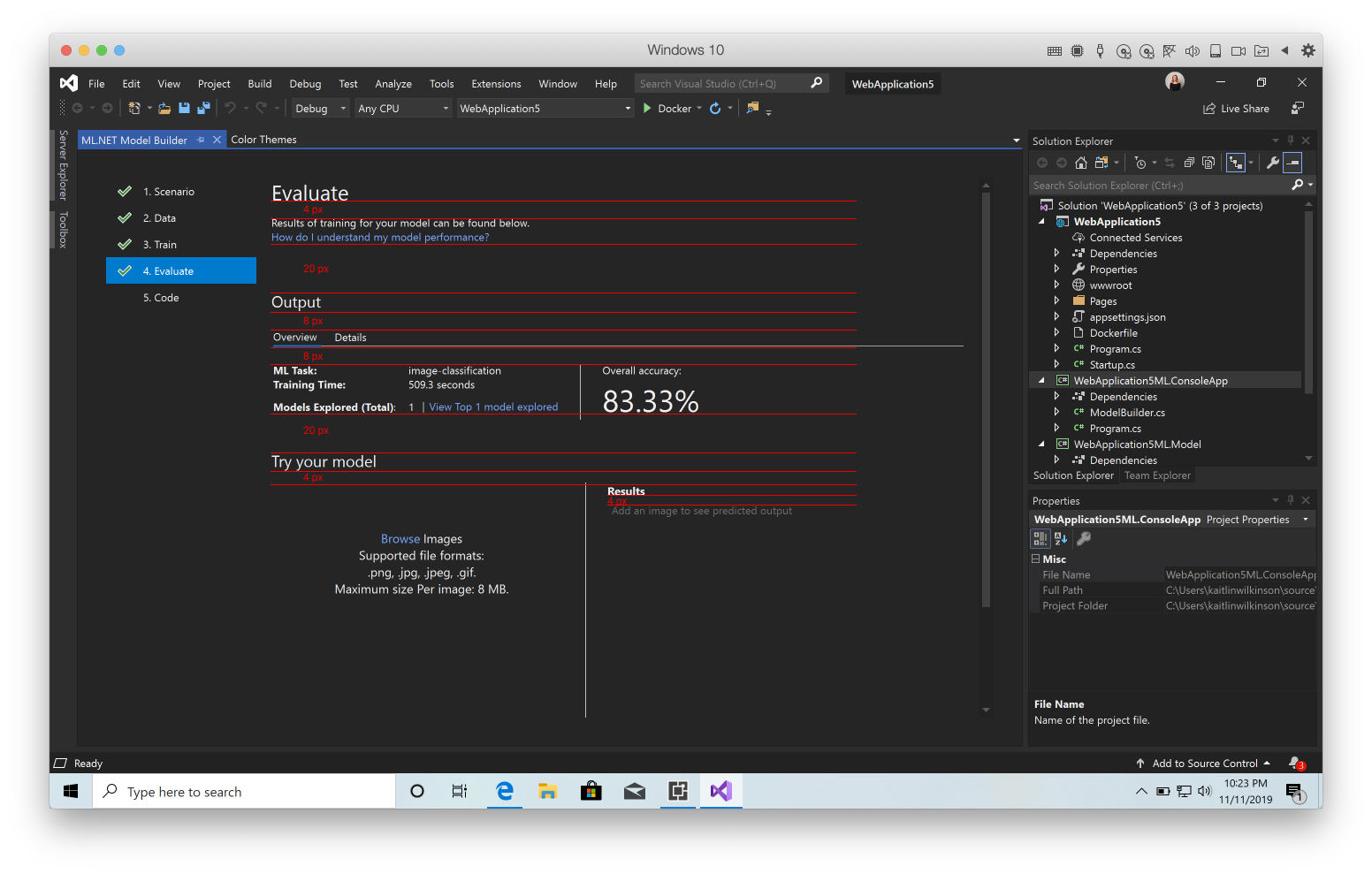
Task: Expand the Pages folder node
Action: (x=1056, y=301)
